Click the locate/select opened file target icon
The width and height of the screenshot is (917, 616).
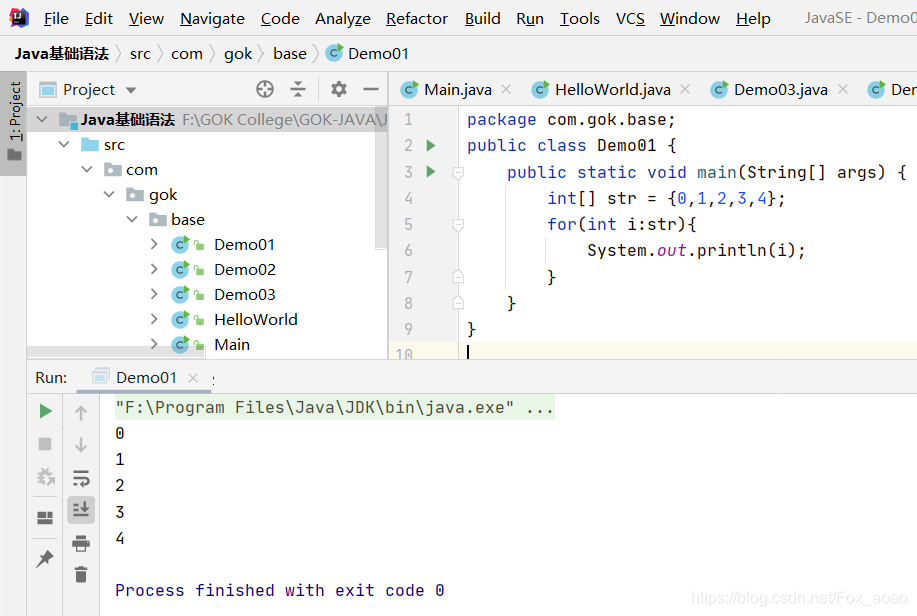pos(265,89)
